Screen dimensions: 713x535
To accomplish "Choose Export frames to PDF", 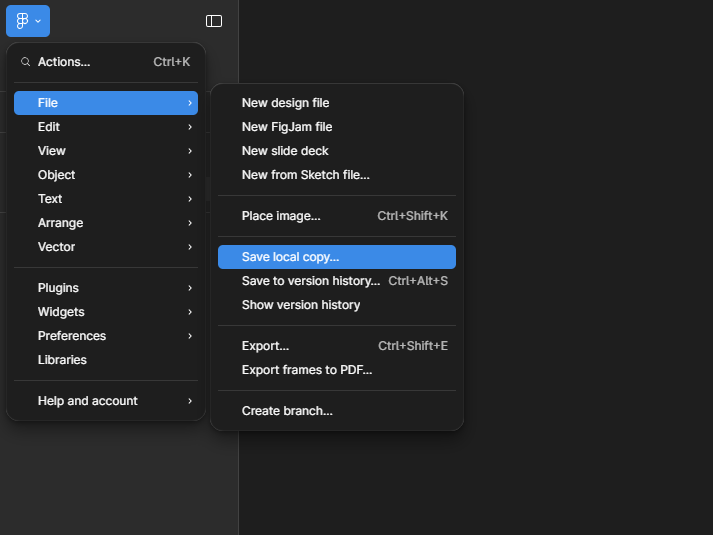I will pos(337,370).
